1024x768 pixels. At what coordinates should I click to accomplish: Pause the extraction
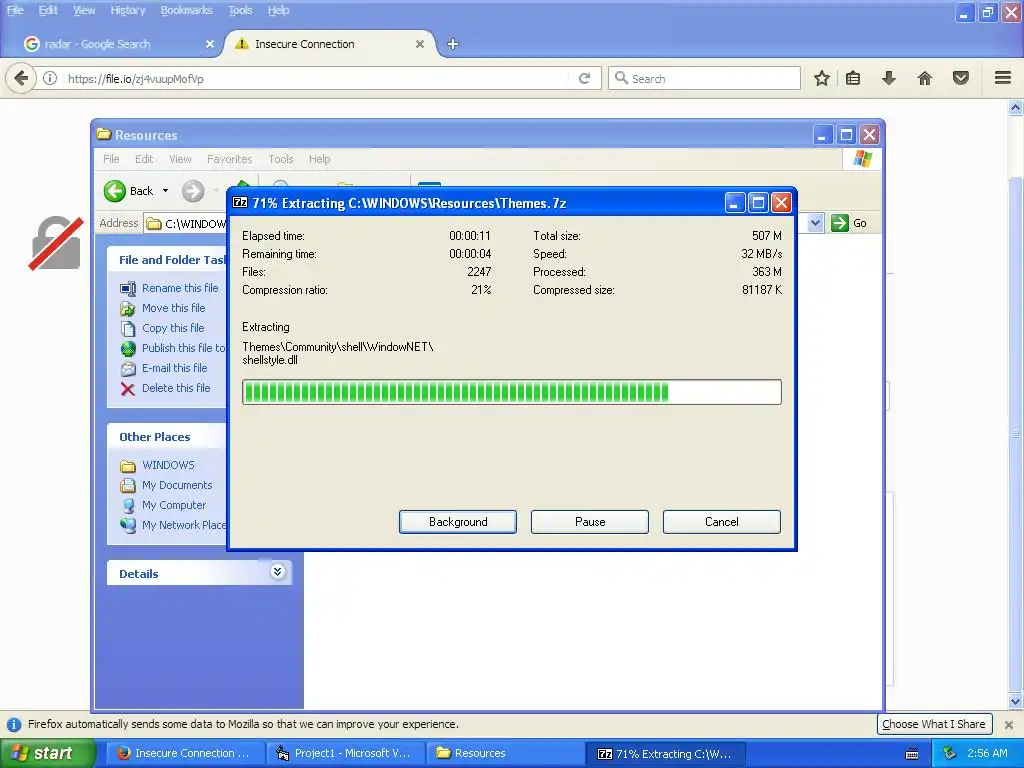click(x=590, y=522)
